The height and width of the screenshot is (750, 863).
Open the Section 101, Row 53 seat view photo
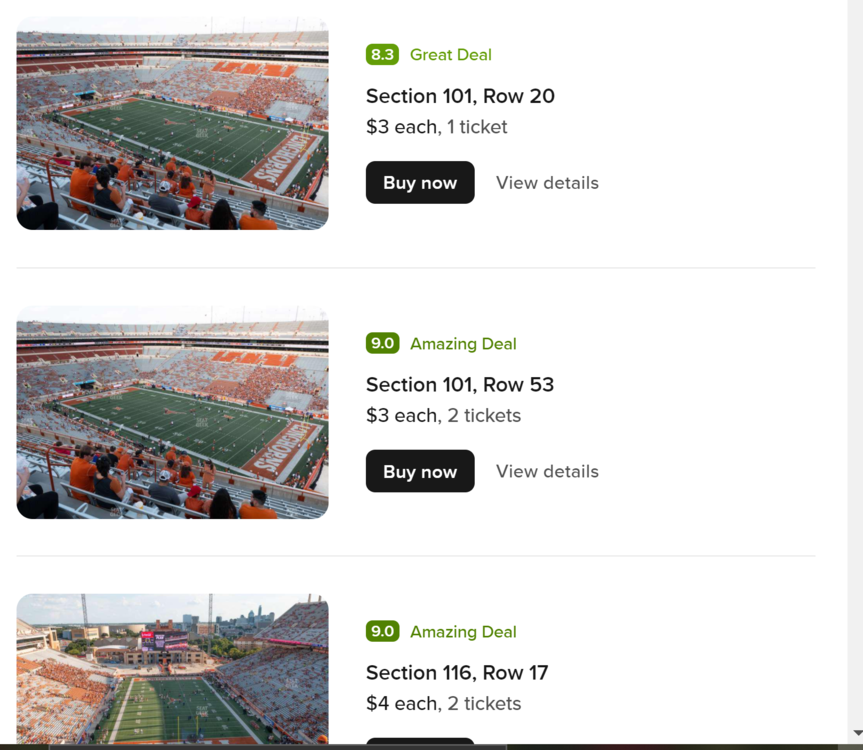click(172, 412)
